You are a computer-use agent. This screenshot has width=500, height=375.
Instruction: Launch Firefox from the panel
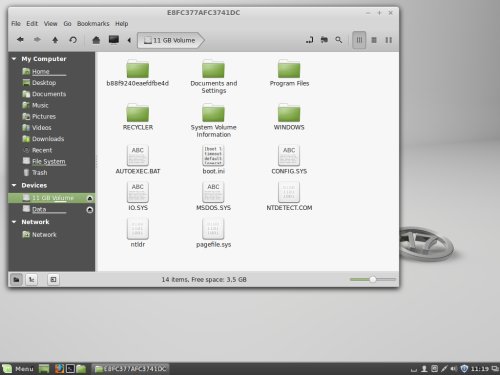pos(59,369)
